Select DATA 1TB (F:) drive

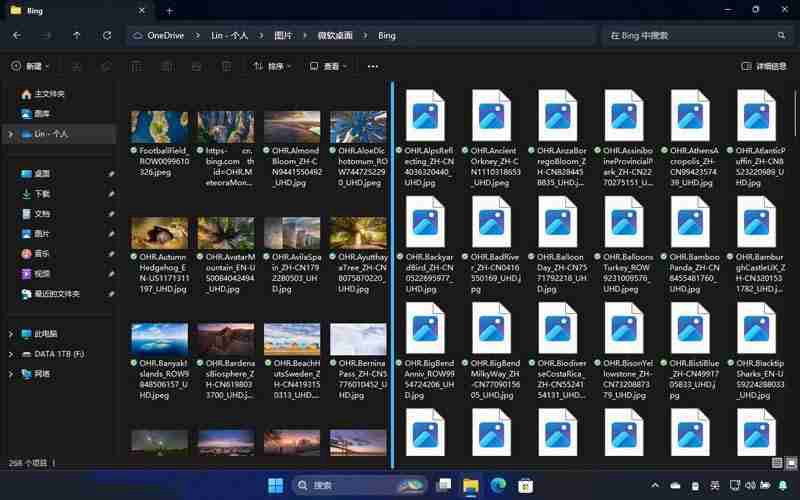point(53,354)
